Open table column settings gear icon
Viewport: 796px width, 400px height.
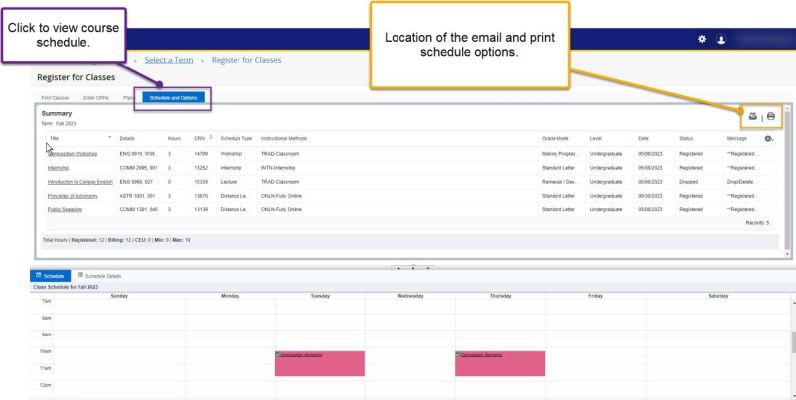767,137
